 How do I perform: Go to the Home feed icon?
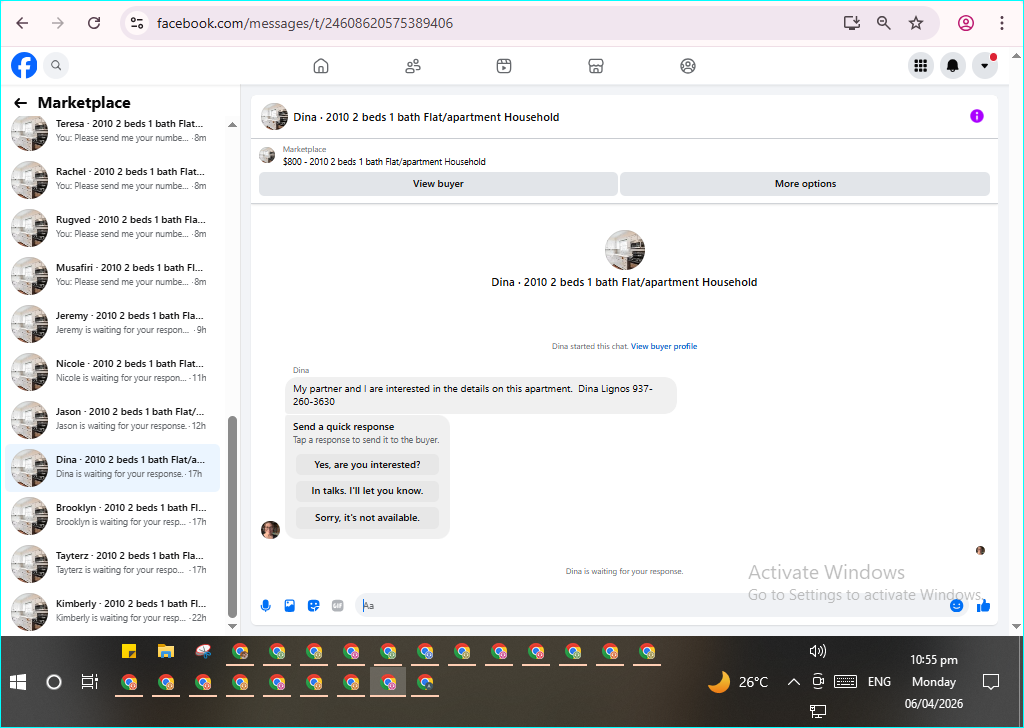[x=321, y=66]
